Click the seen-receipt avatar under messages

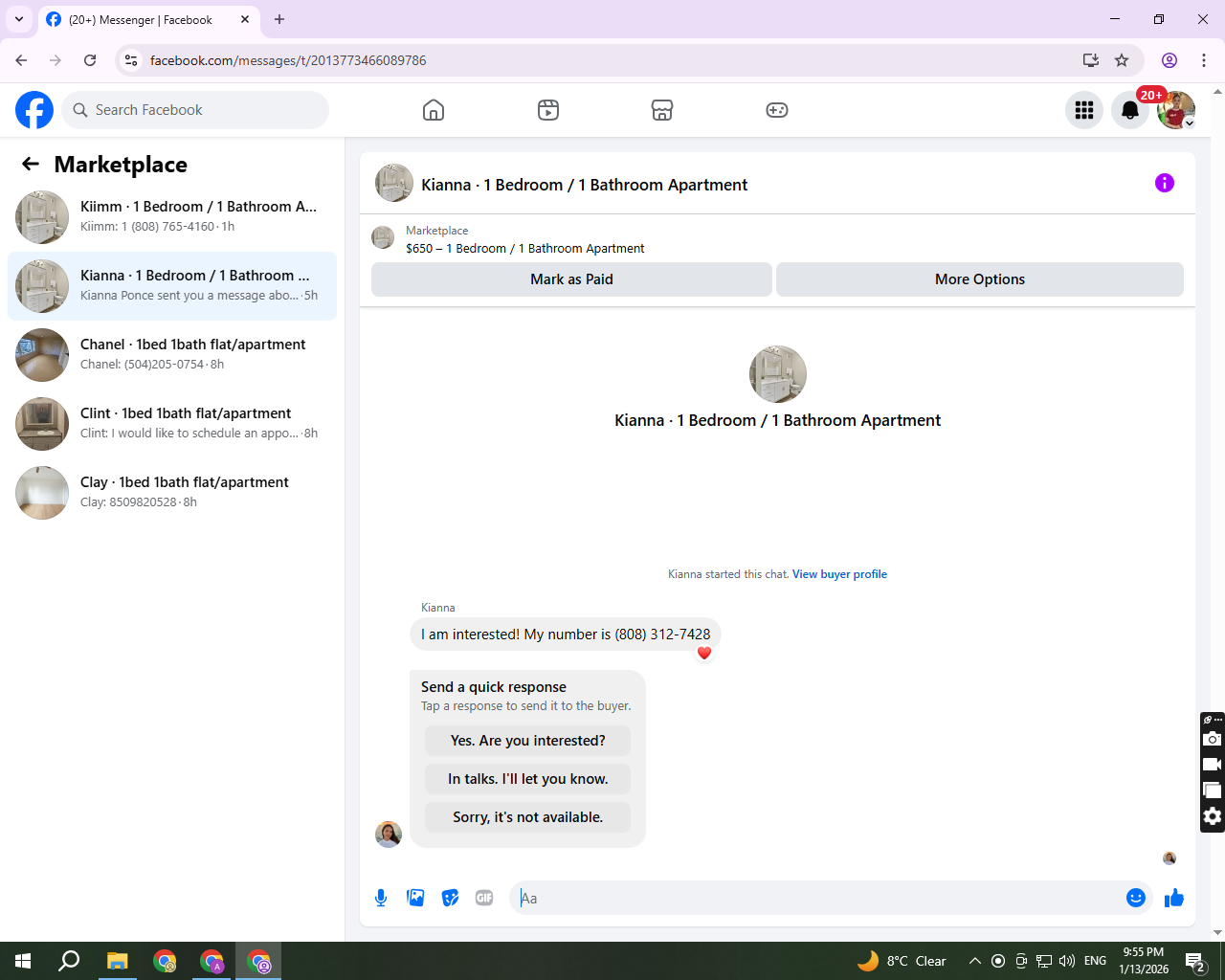click(x=1169, y=858)
